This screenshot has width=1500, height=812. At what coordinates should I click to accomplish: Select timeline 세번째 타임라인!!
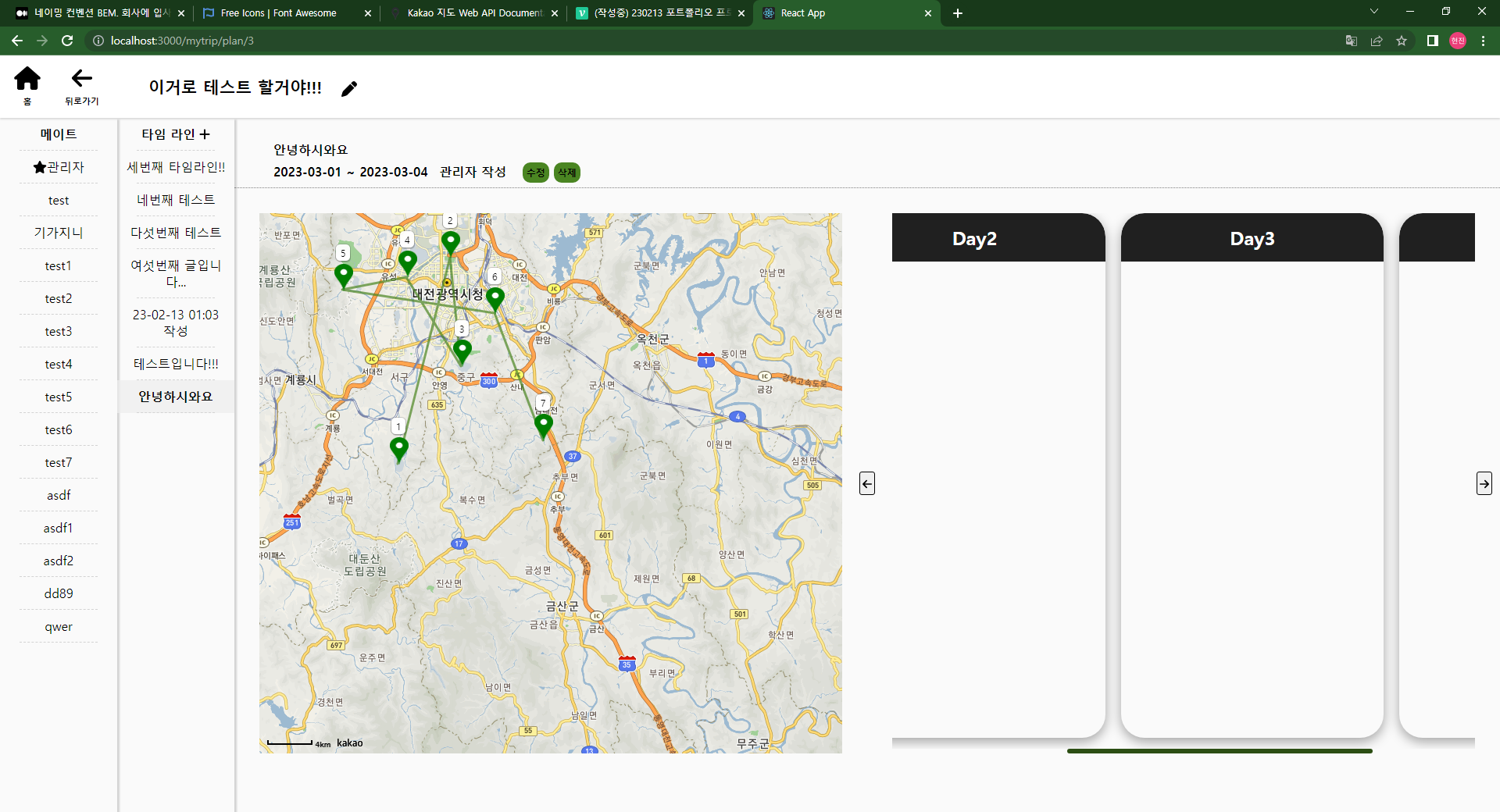tap(176, 167)
